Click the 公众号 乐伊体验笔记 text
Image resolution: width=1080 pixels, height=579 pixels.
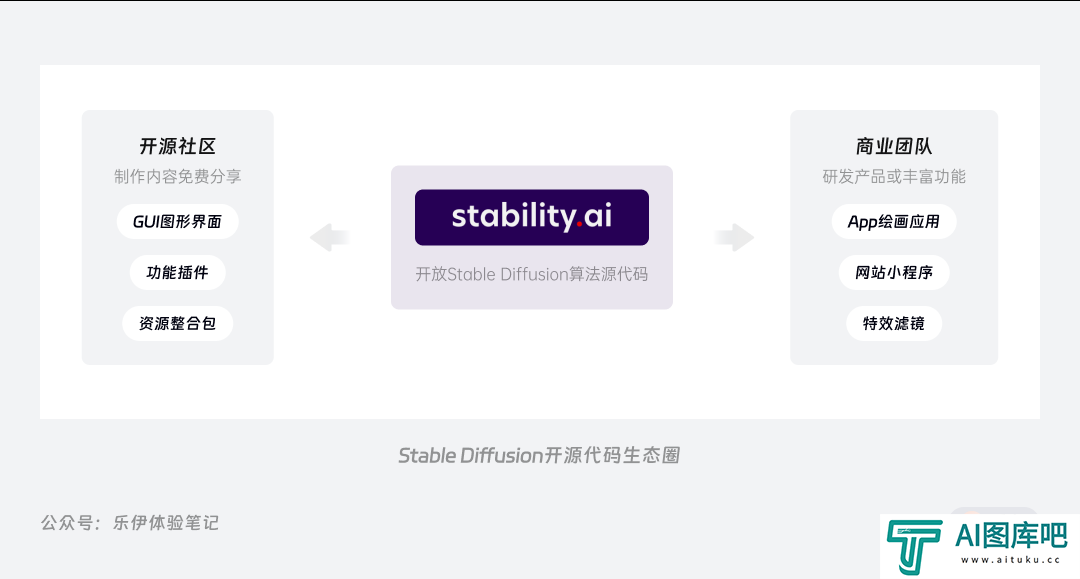[x=129, y=523]
